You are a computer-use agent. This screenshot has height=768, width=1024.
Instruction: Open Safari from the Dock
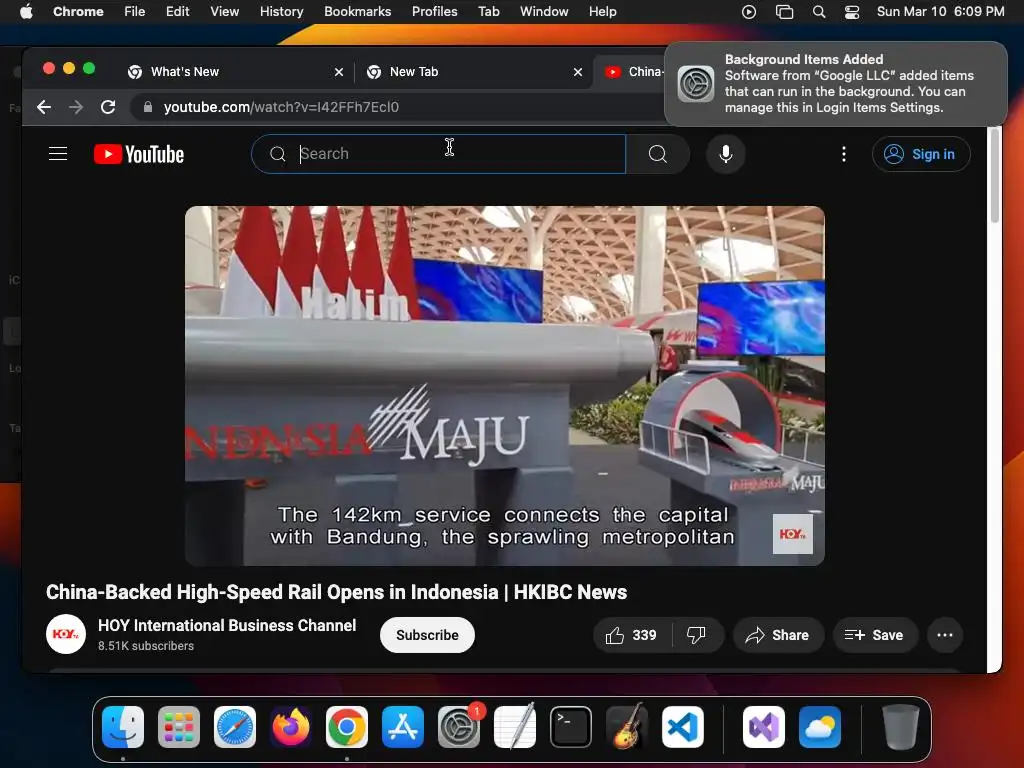coord(235,727)
